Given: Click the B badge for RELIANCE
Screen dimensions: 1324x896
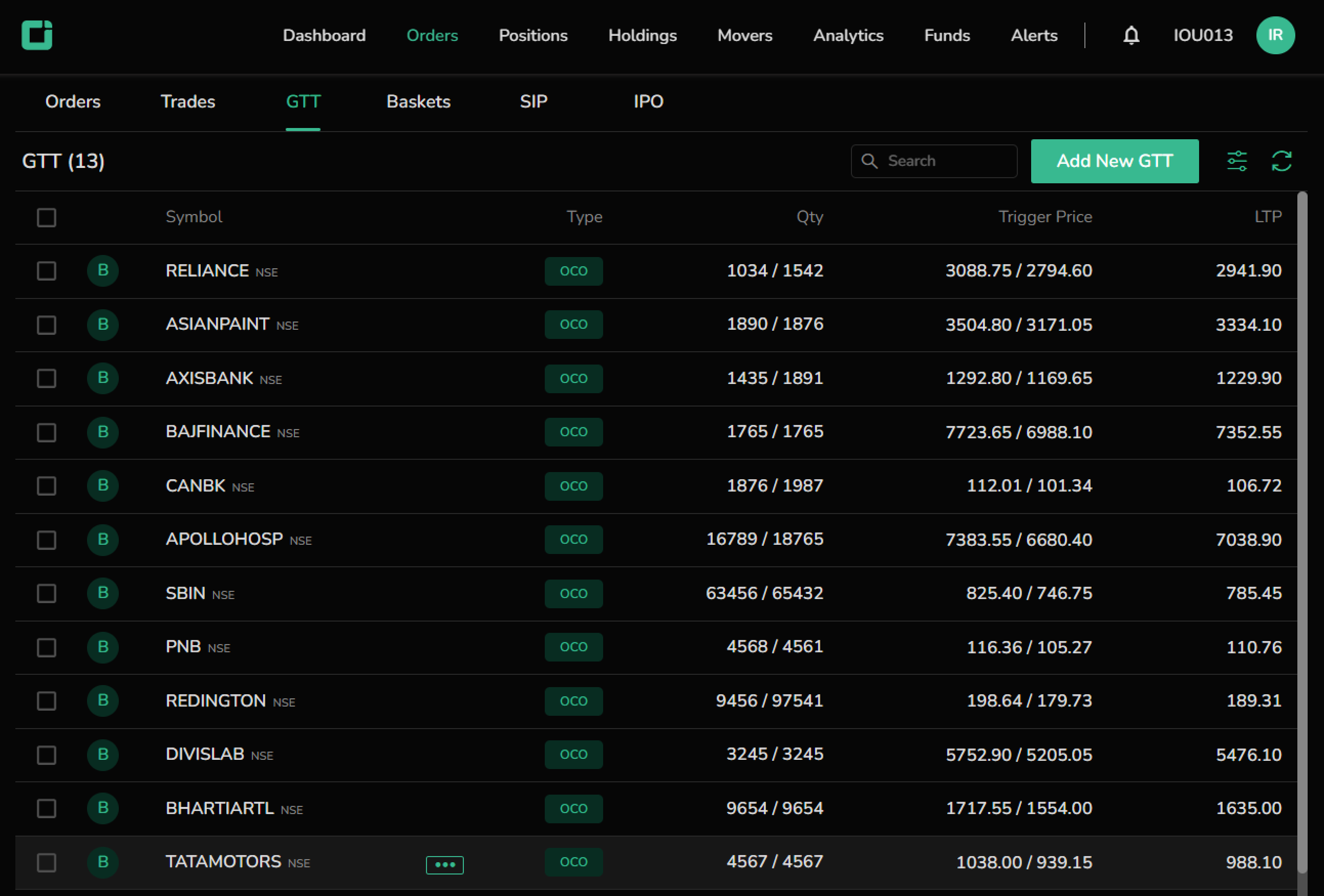Looking at the screenshot, I should [102, 270].
